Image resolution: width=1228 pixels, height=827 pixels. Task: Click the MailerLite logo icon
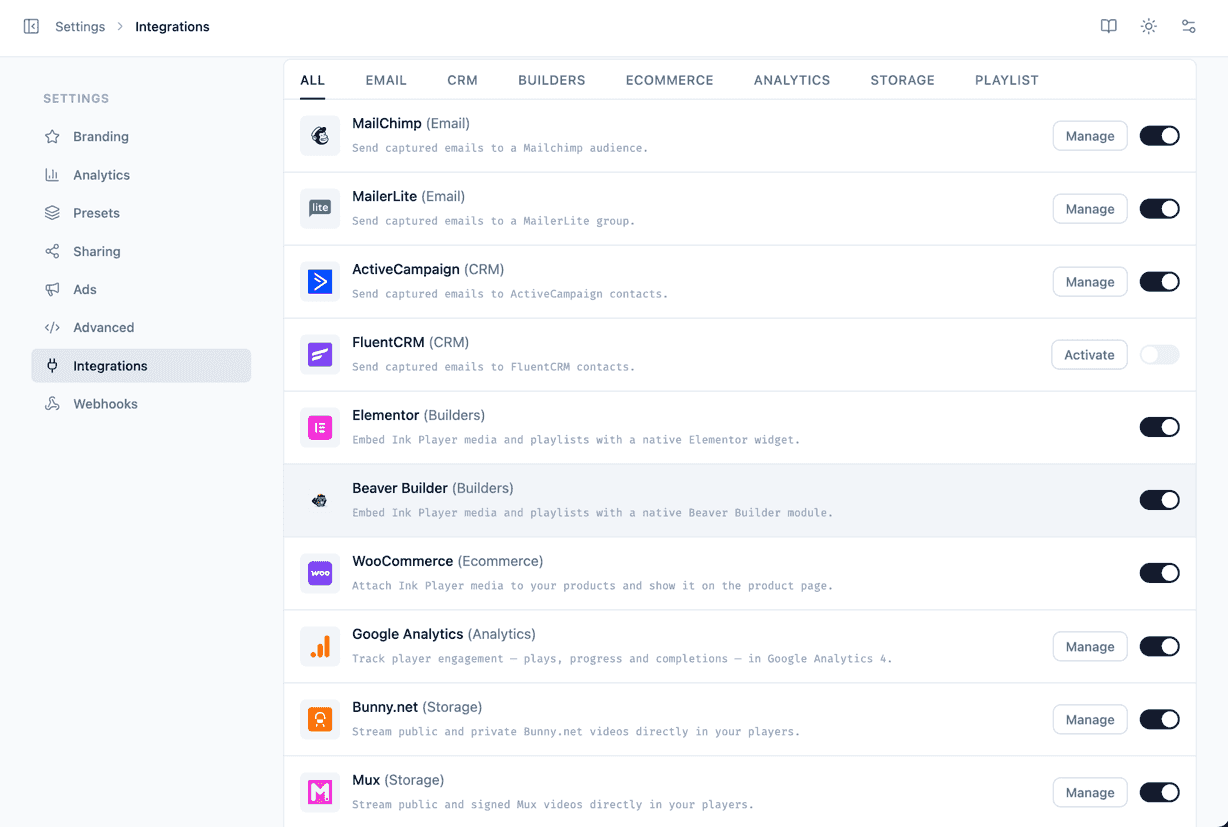tap(320, 209)
